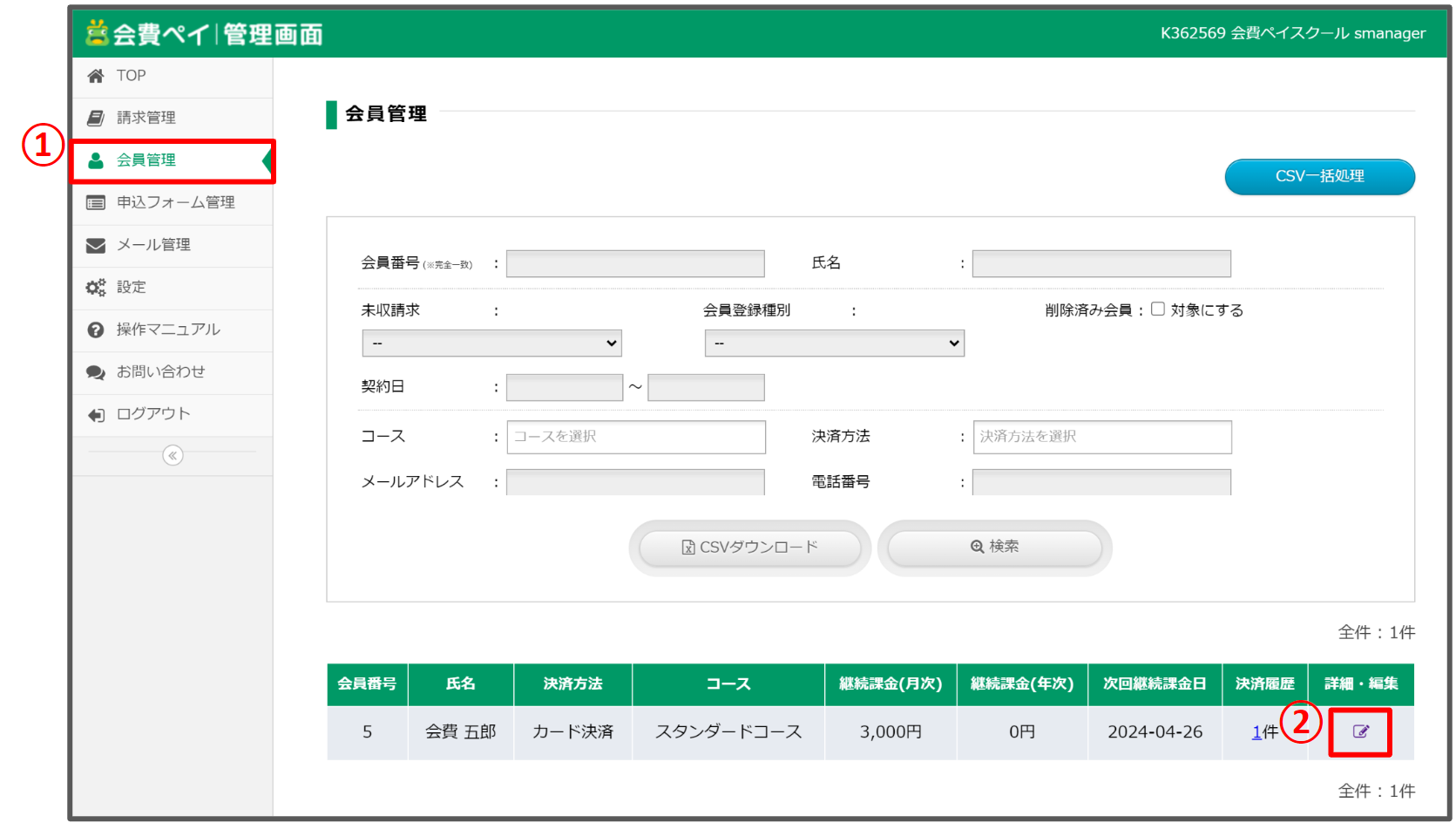The image size is (1456, 823).
Task: Collapse the sidebar with the chevron button
Action: point(173,455)
